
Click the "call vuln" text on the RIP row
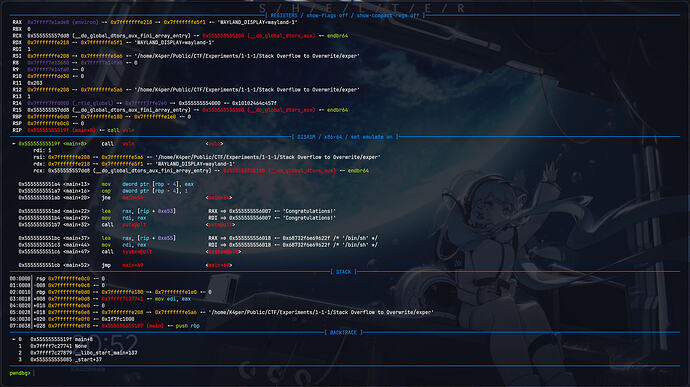pos(121,130)
